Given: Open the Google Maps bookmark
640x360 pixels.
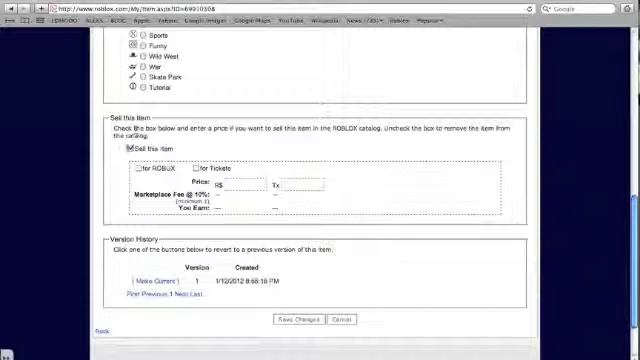Looking at the screenshot, I should coord(252,20).
